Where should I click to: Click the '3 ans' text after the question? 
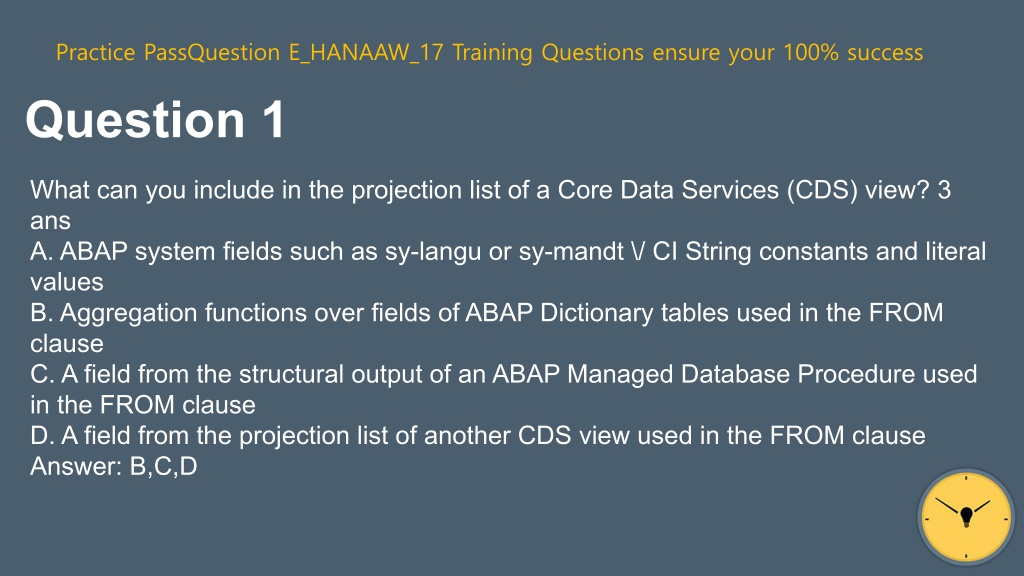944,190
